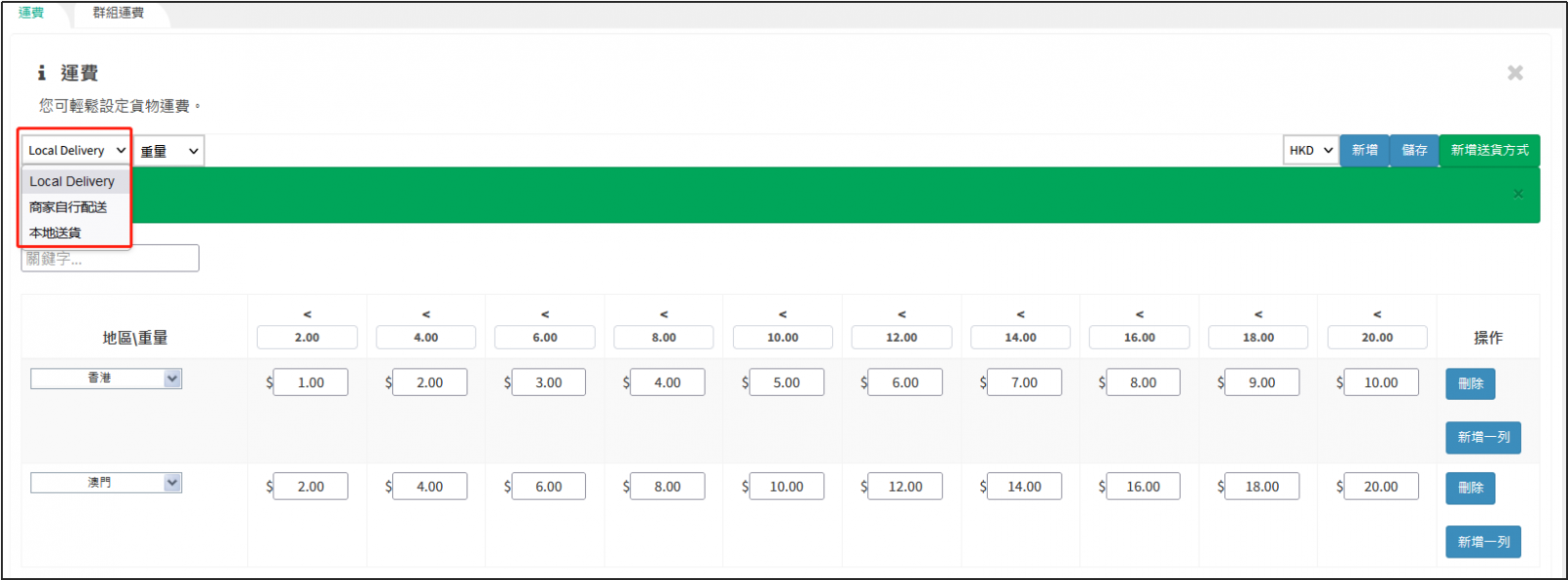Expand the 澳門 region dropdown
This screenshot has width=1568, height=580.
coord(106,483)
